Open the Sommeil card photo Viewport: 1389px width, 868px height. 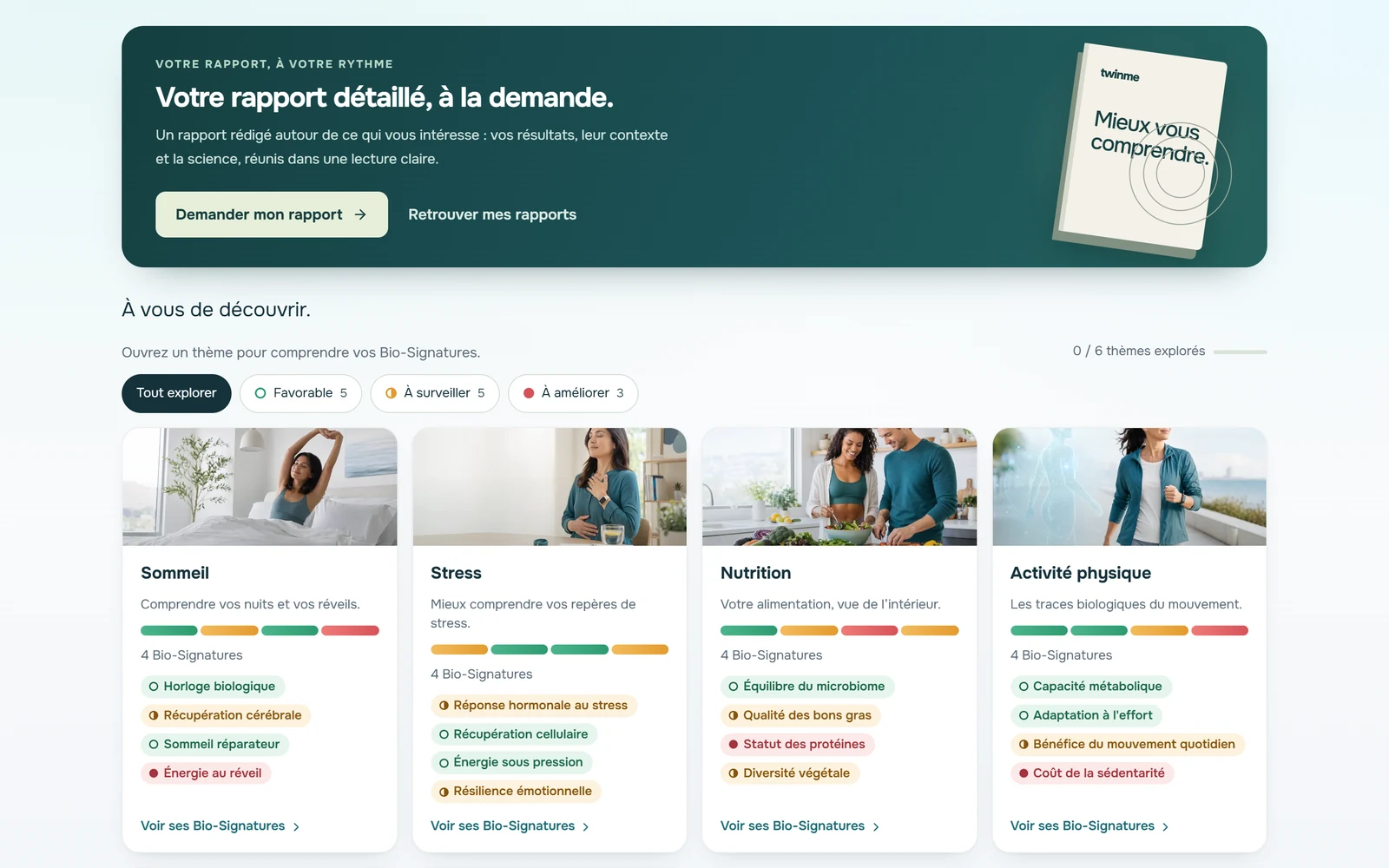click(260, 487)
